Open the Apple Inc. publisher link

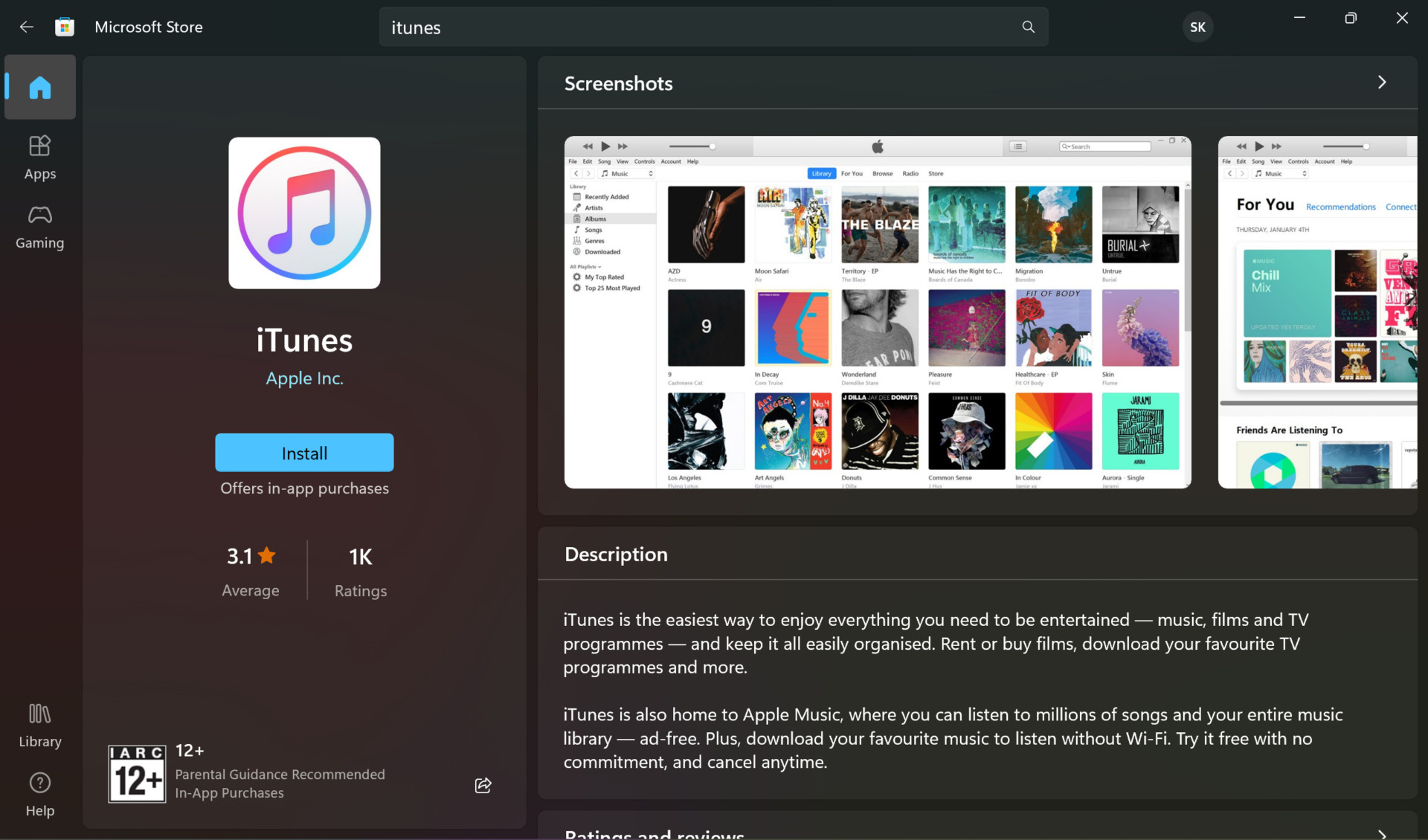click(304, 378)
